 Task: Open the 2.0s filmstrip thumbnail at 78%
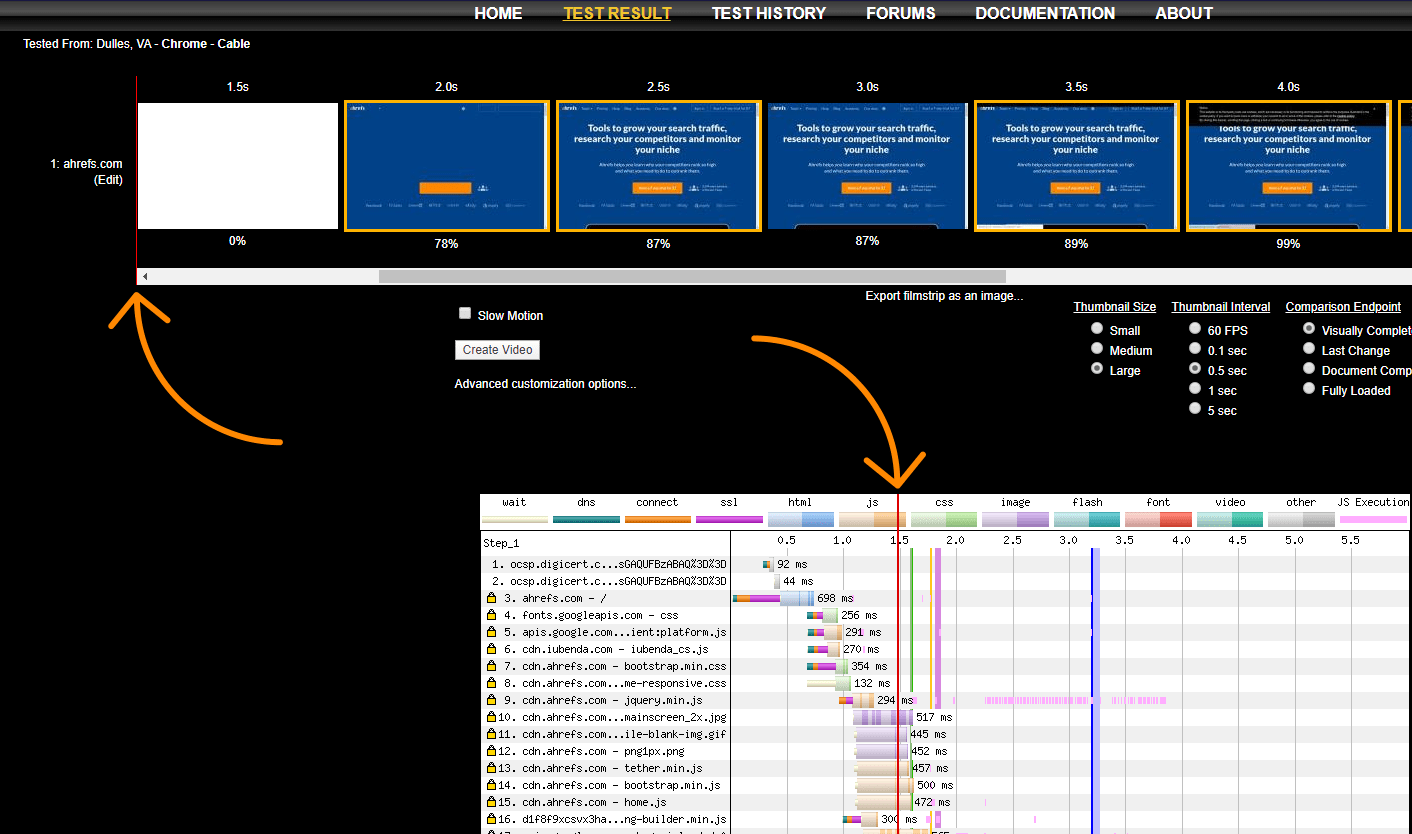coord(447,166)
